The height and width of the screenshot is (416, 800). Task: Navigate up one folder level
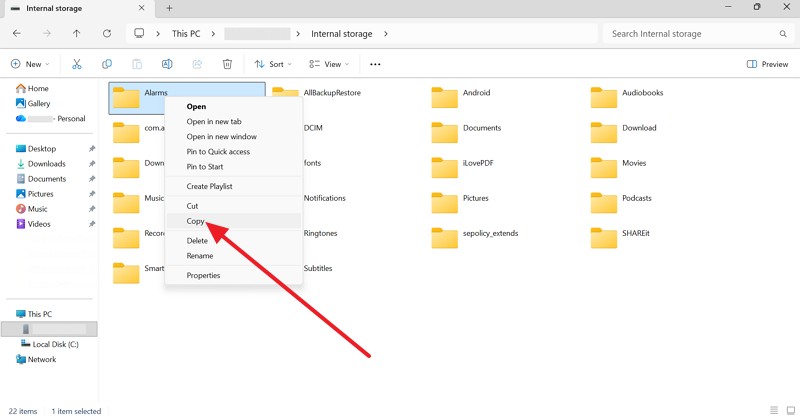pyautogui.click(x=77, y=33)
